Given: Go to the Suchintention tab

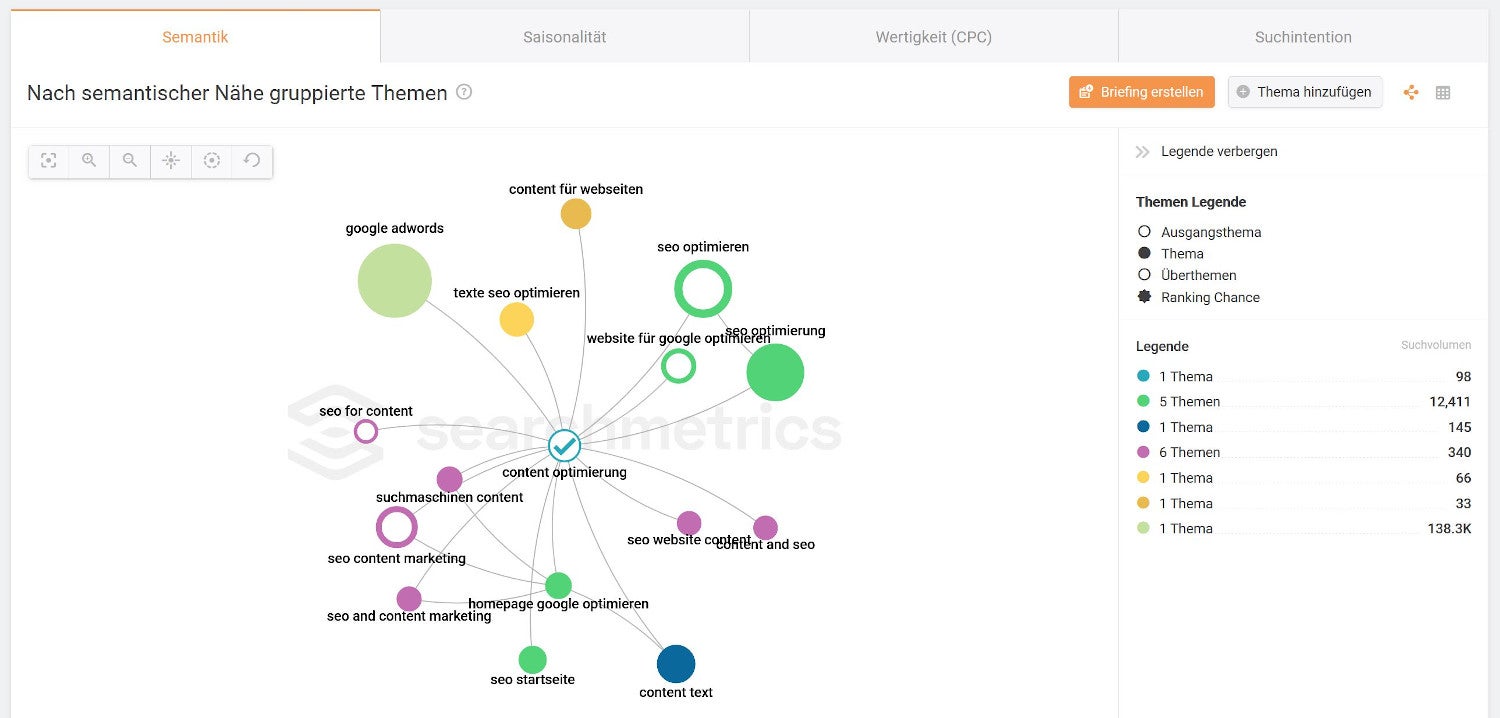Looking at the screenshot, I should tap(1303, 37).
